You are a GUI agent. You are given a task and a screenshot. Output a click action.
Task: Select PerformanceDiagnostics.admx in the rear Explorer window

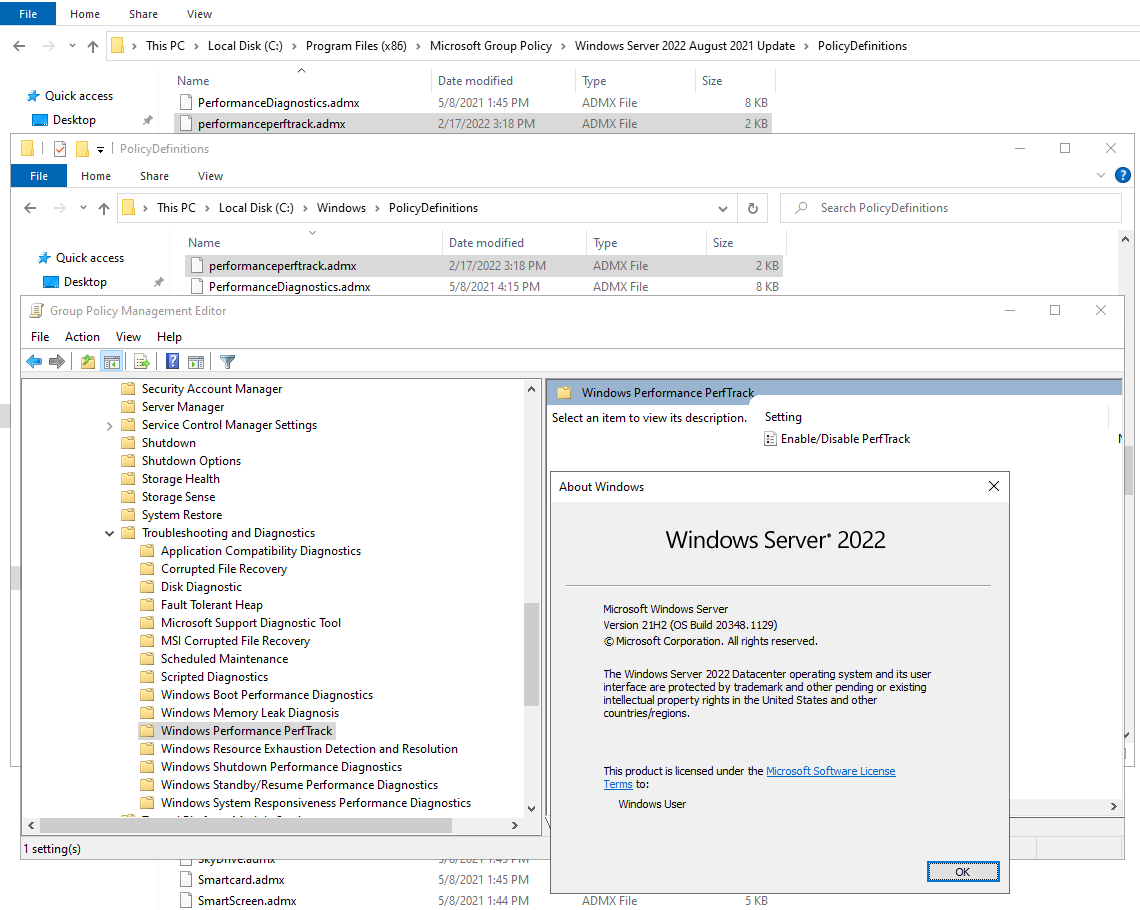point(278,102)
